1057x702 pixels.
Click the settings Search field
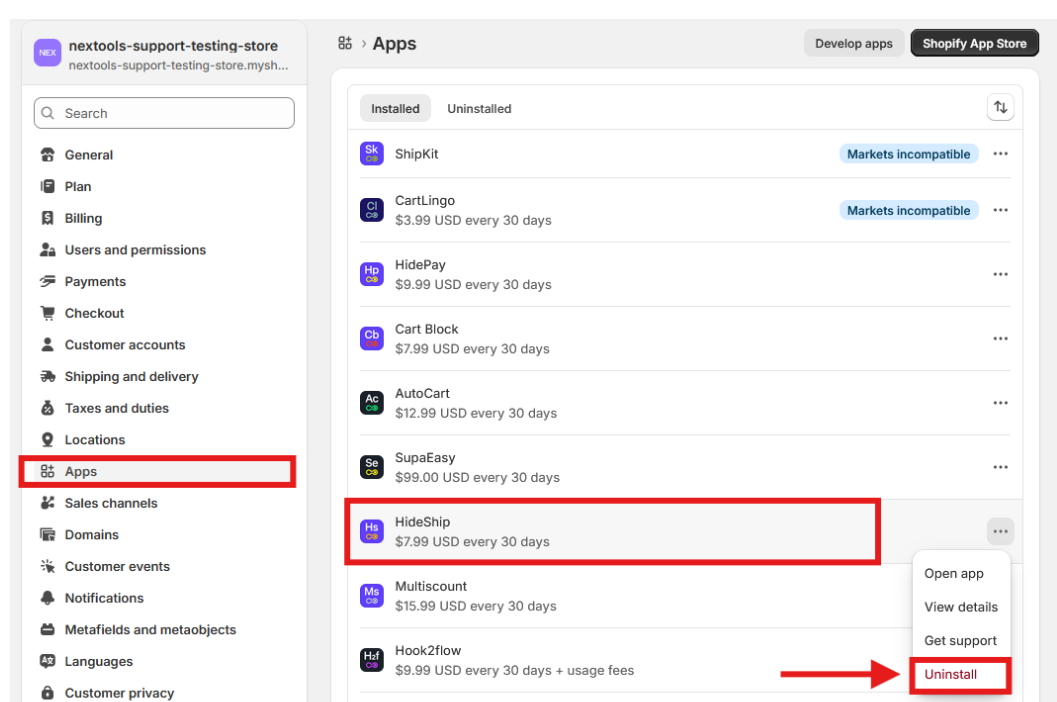point(164,113)
